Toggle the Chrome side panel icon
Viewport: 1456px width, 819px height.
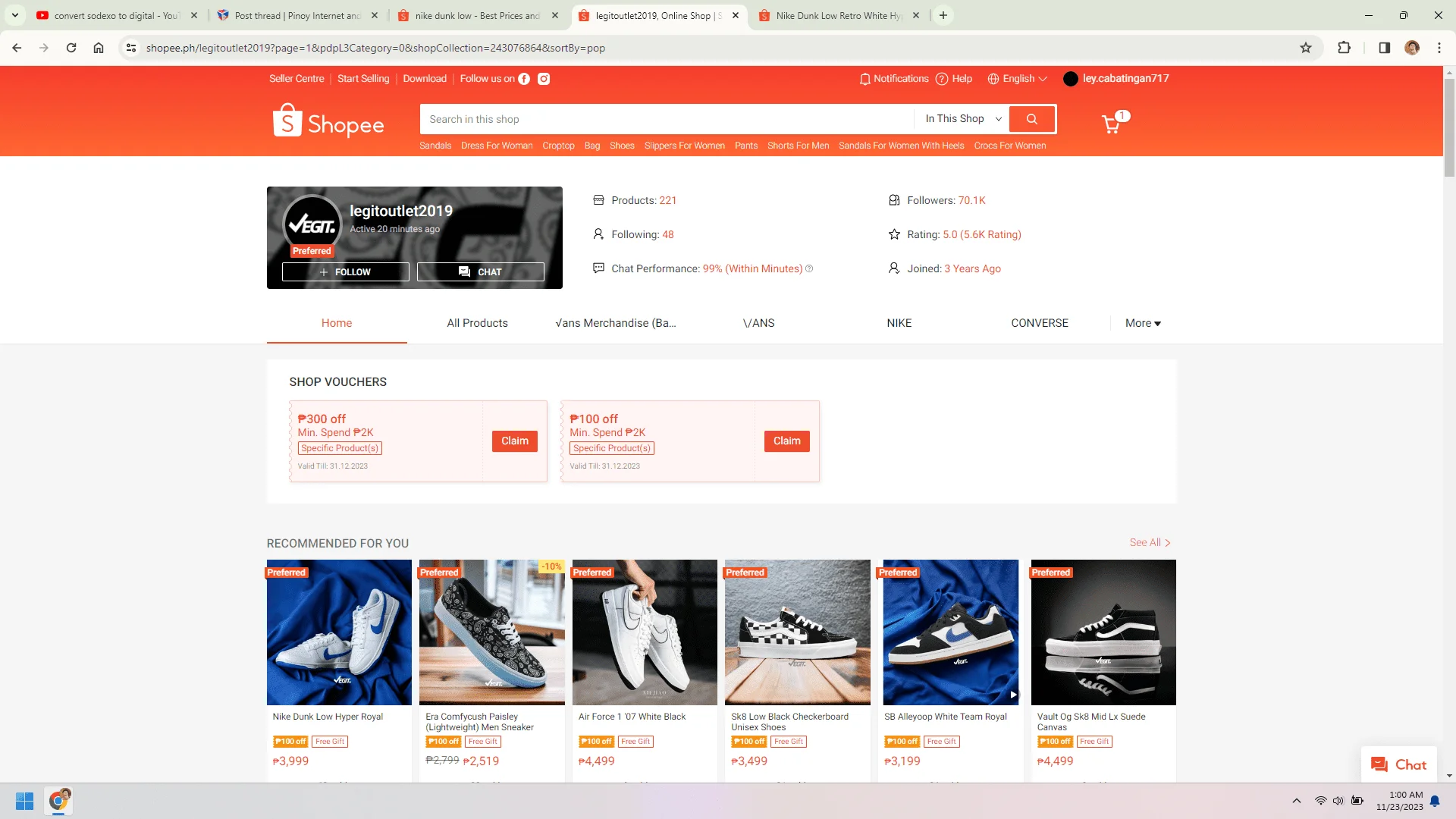[x=1384, y=48]
